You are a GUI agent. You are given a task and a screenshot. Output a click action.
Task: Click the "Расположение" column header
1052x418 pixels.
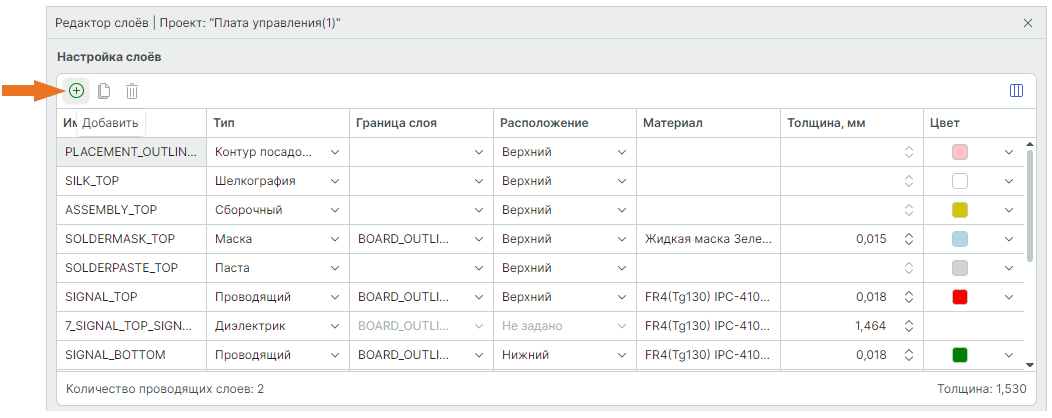pos(544,122)
